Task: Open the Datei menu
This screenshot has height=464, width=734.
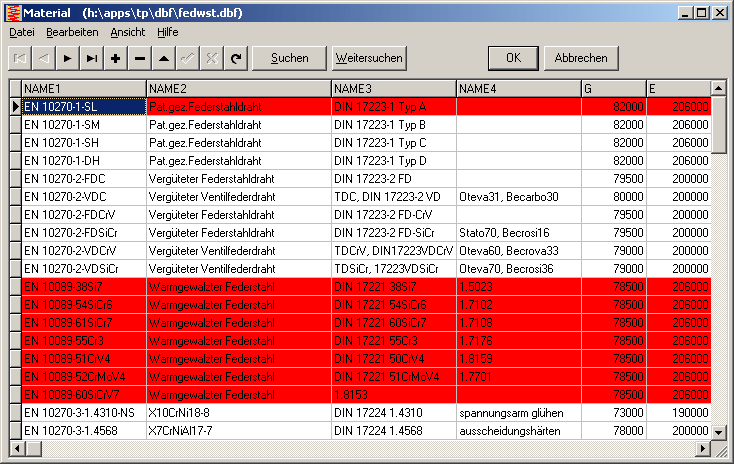Action: [22, 32]
